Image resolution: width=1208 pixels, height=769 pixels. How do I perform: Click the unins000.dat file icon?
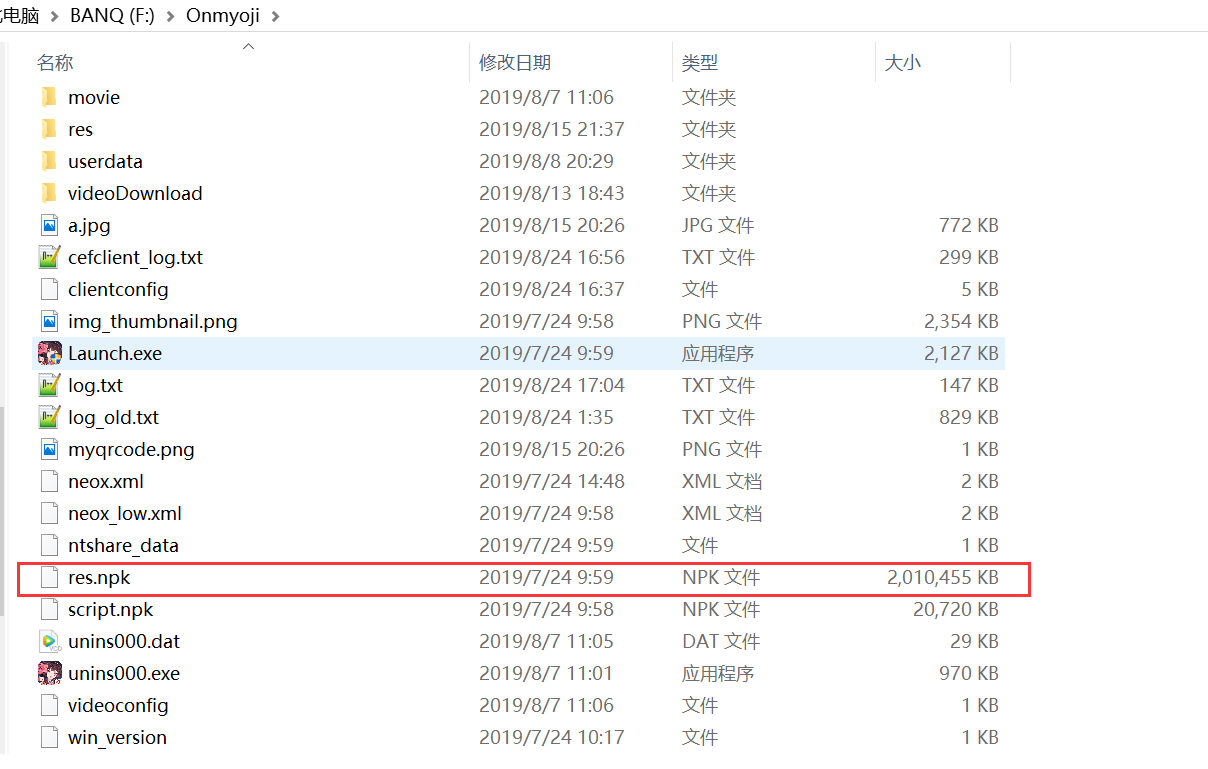tap(49, 641)
